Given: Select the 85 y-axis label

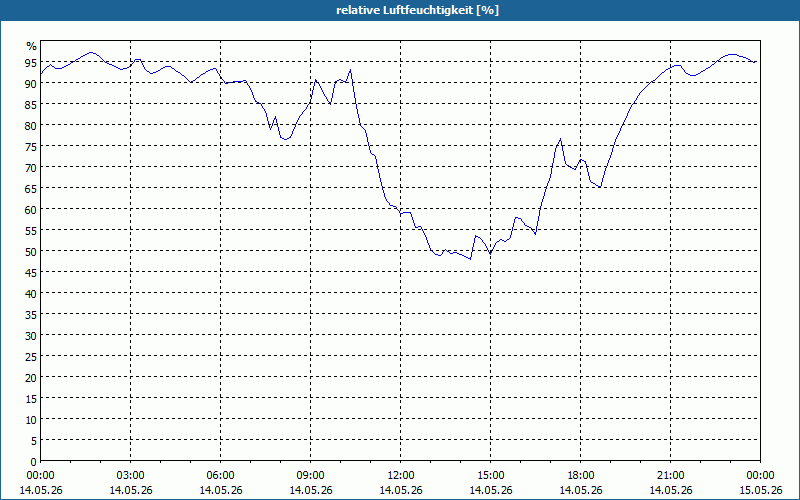Looking at the screenshot, I should click(31, 105).
